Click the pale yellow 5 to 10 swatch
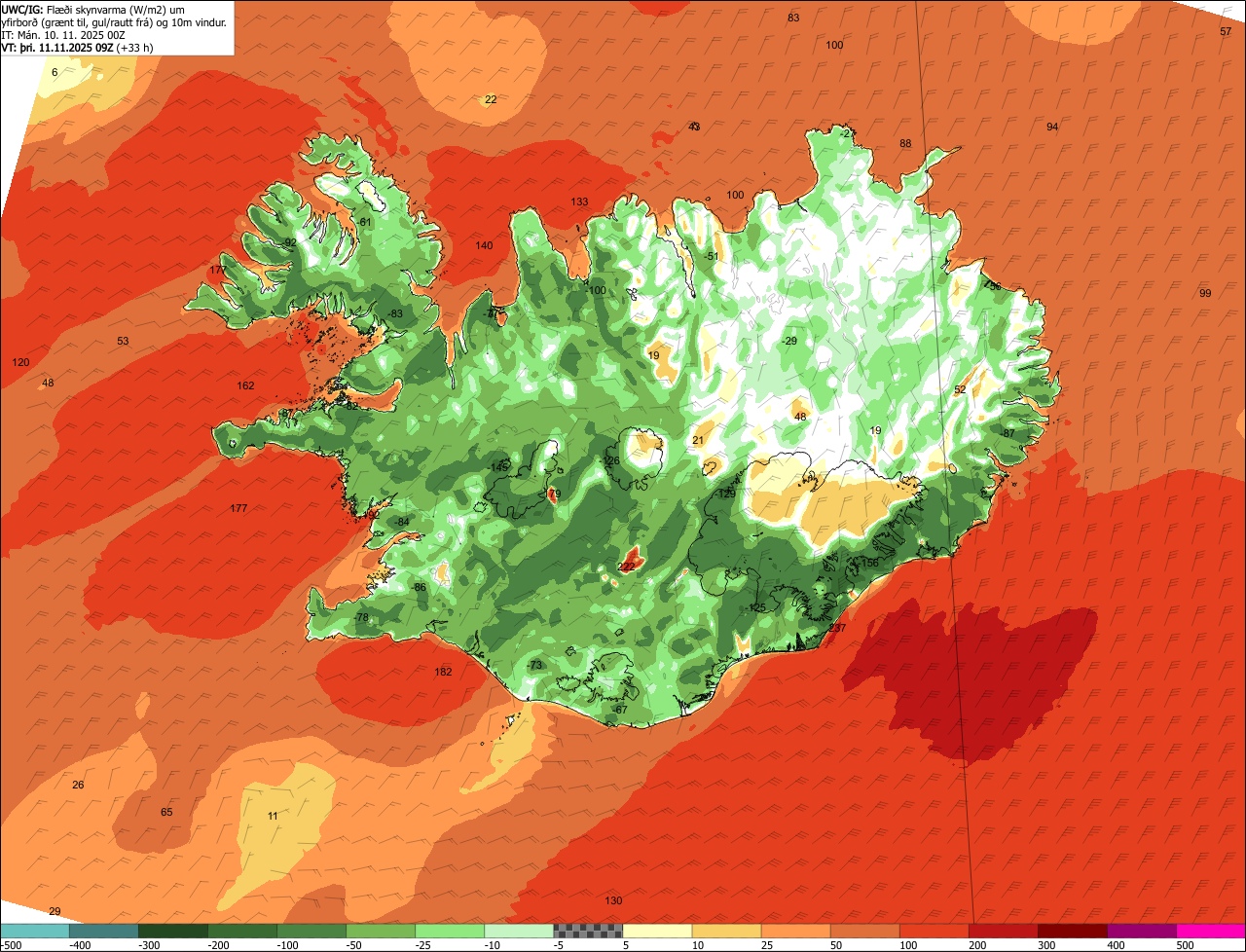 [x=657, y=931]
